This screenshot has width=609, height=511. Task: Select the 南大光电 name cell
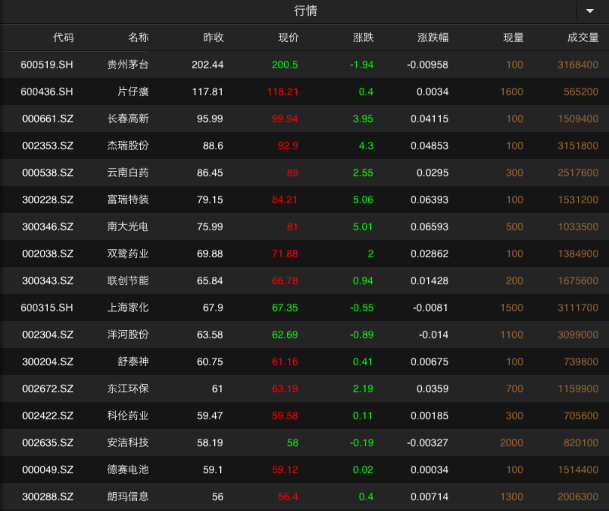click(x=128, y=226)
